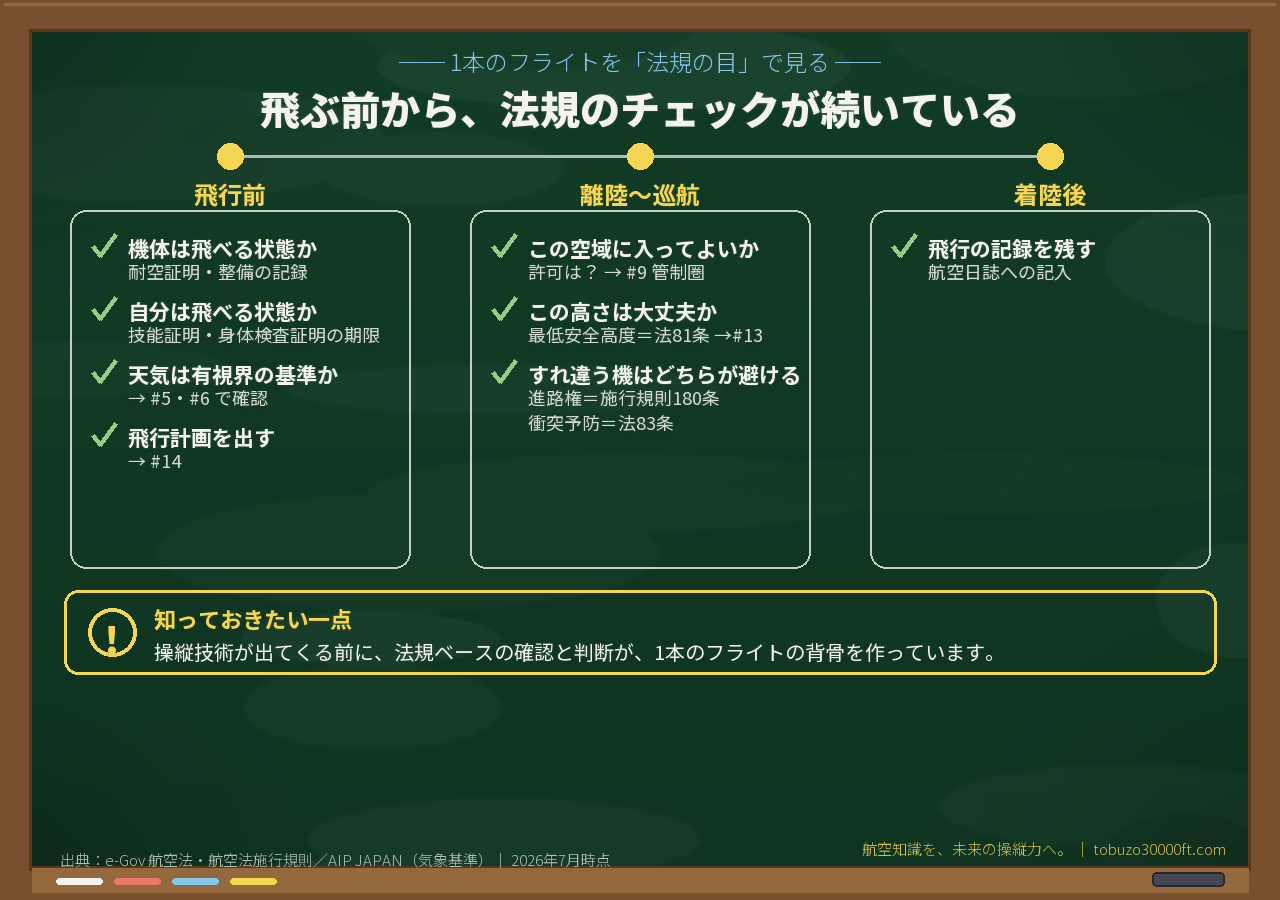Click the 飛行前 column heading

tap(230, 196)
